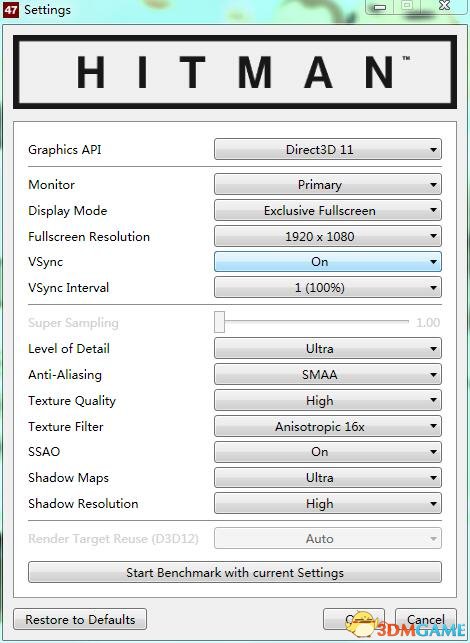Screen dimensions: 470x643
Task: Expand the Texture Quality dropdown
Action: tap(328, 400)
